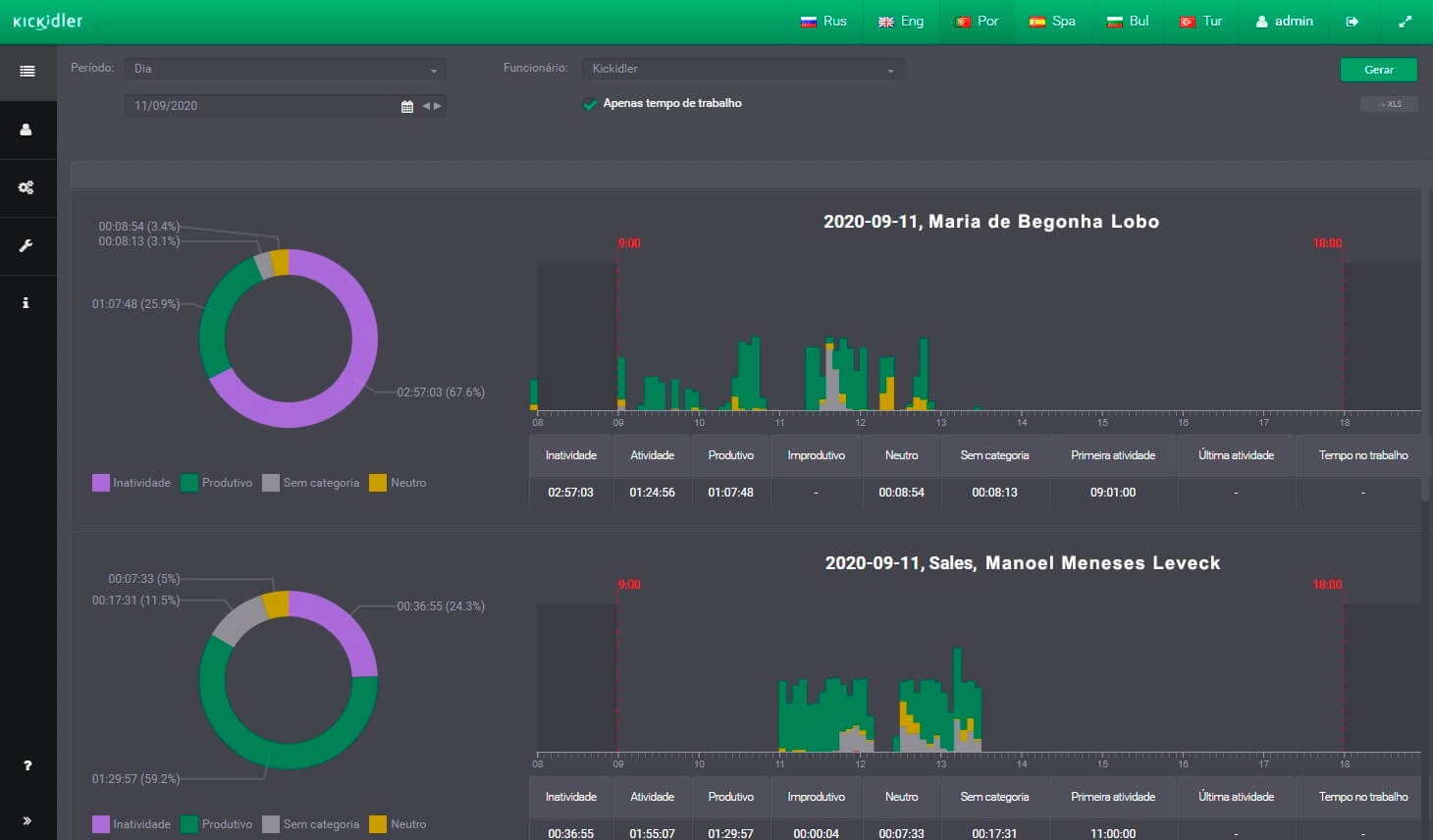Image resolution: width=1433 pixels, height=840 pixels.
Task: Open the wrench tools sidebar icon
Action: [27, 245]
